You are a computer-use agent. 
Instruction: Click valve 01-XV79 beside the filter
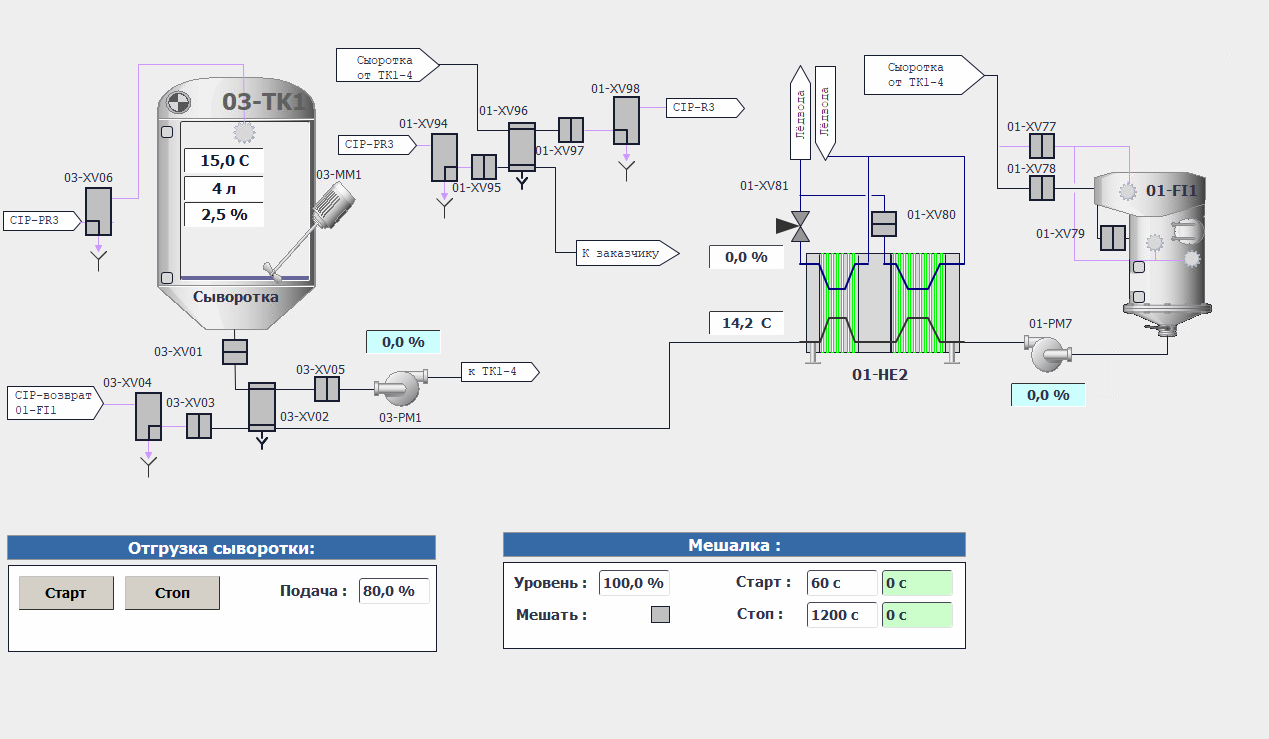[1112, 238]
